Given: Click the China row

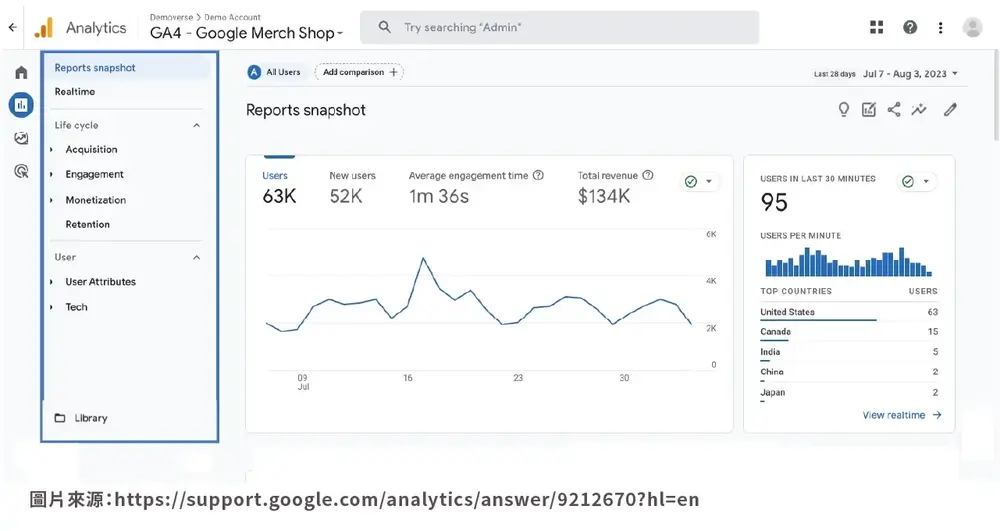Looking at the screenshot, I should click(849, 372).
